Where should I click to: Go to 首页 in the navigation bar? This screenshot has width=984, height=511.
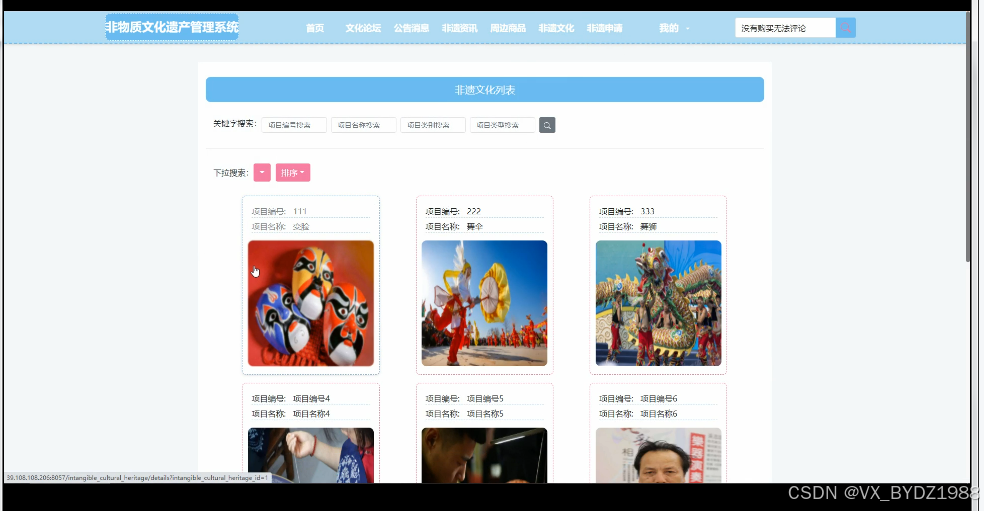(315, 28)
